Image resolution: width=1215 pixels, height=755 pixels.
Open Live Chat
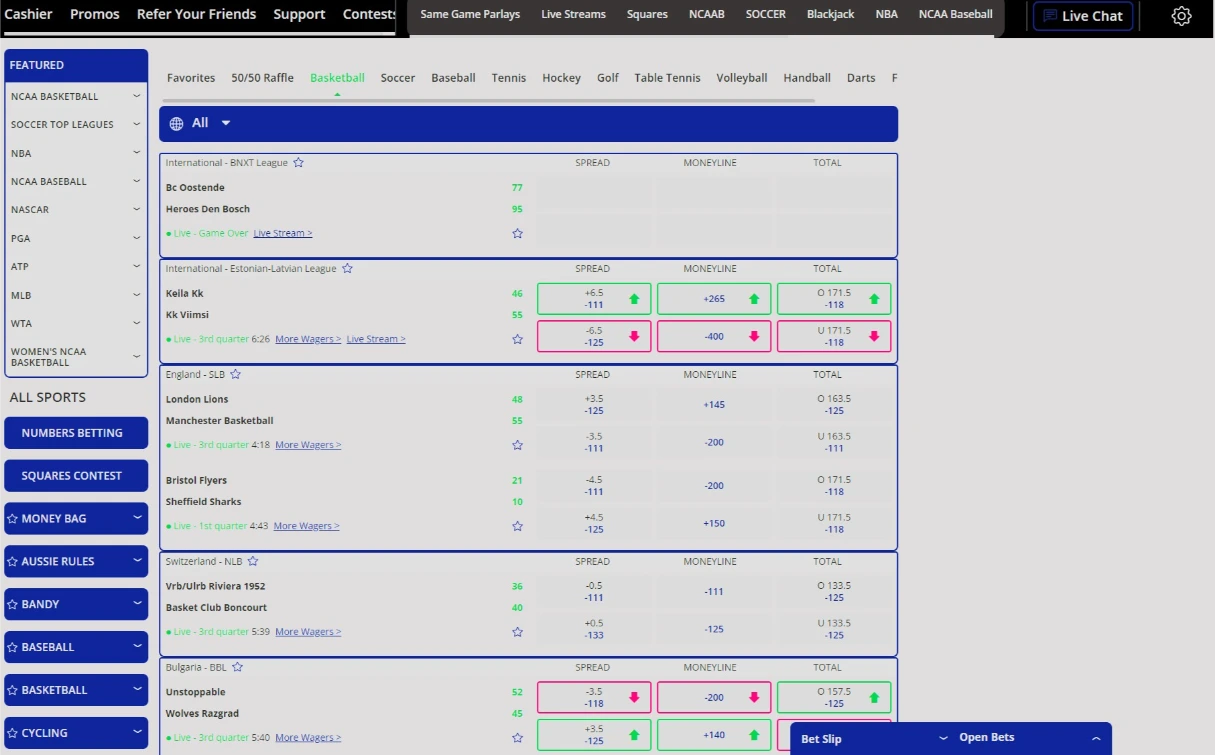click(x=1083, y=16)
